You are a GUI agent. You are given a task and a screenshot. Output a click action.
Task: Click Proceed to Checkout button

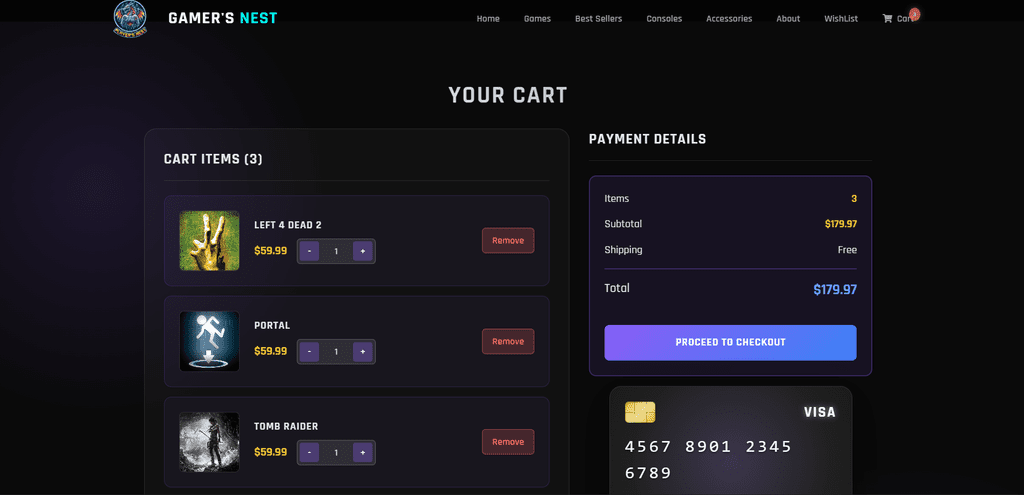point(730,342)
